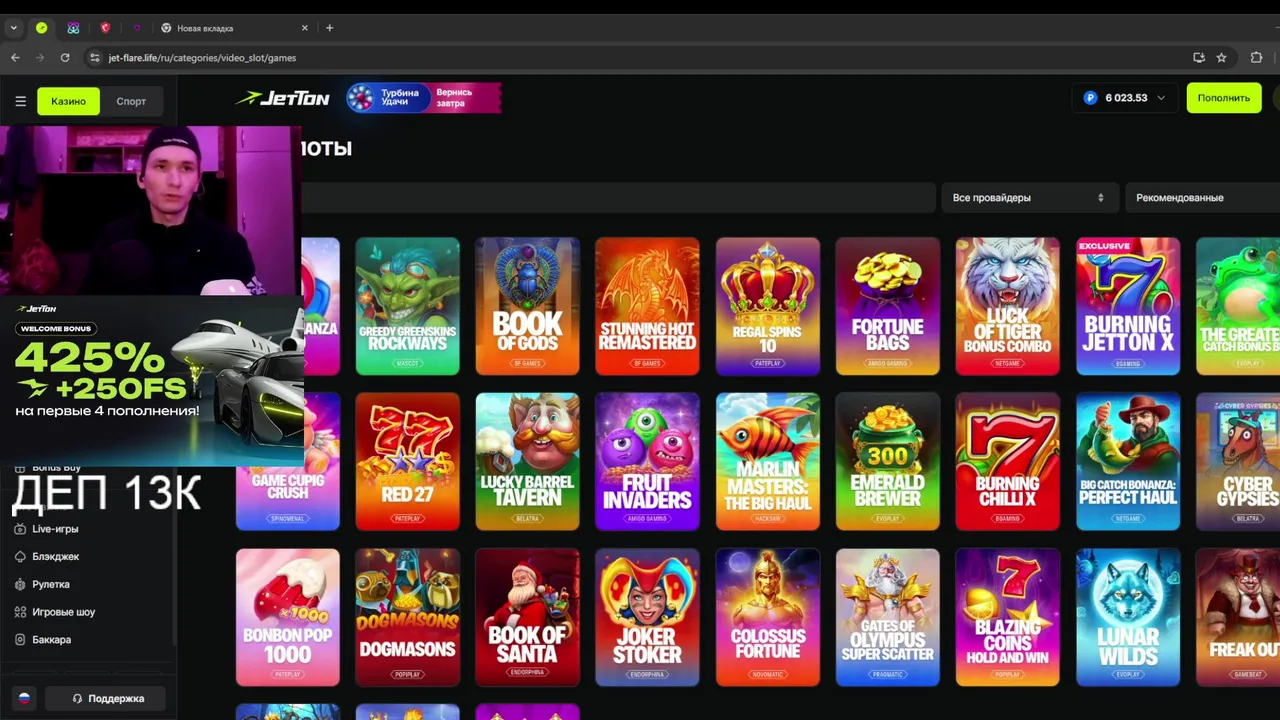The height and width of the screenshot is (720, 1280).
Task: Open Marlin Masters The Big Haul
Action: click(768, 461)
